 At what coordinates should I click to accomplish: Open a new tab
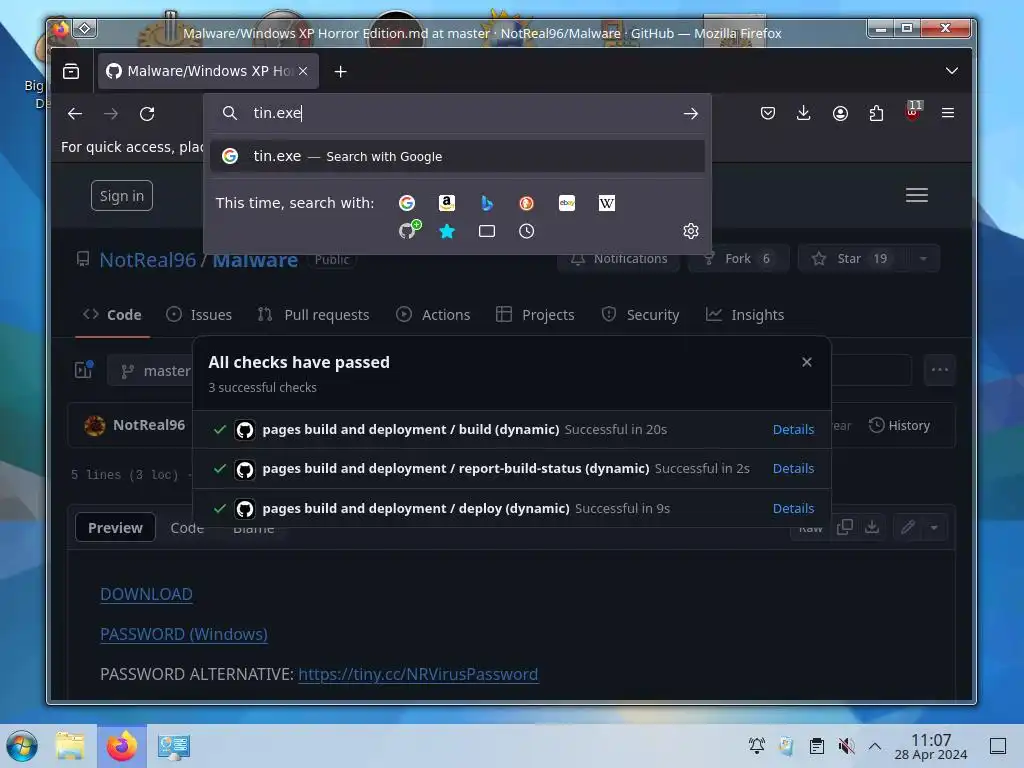pos(340,71)
